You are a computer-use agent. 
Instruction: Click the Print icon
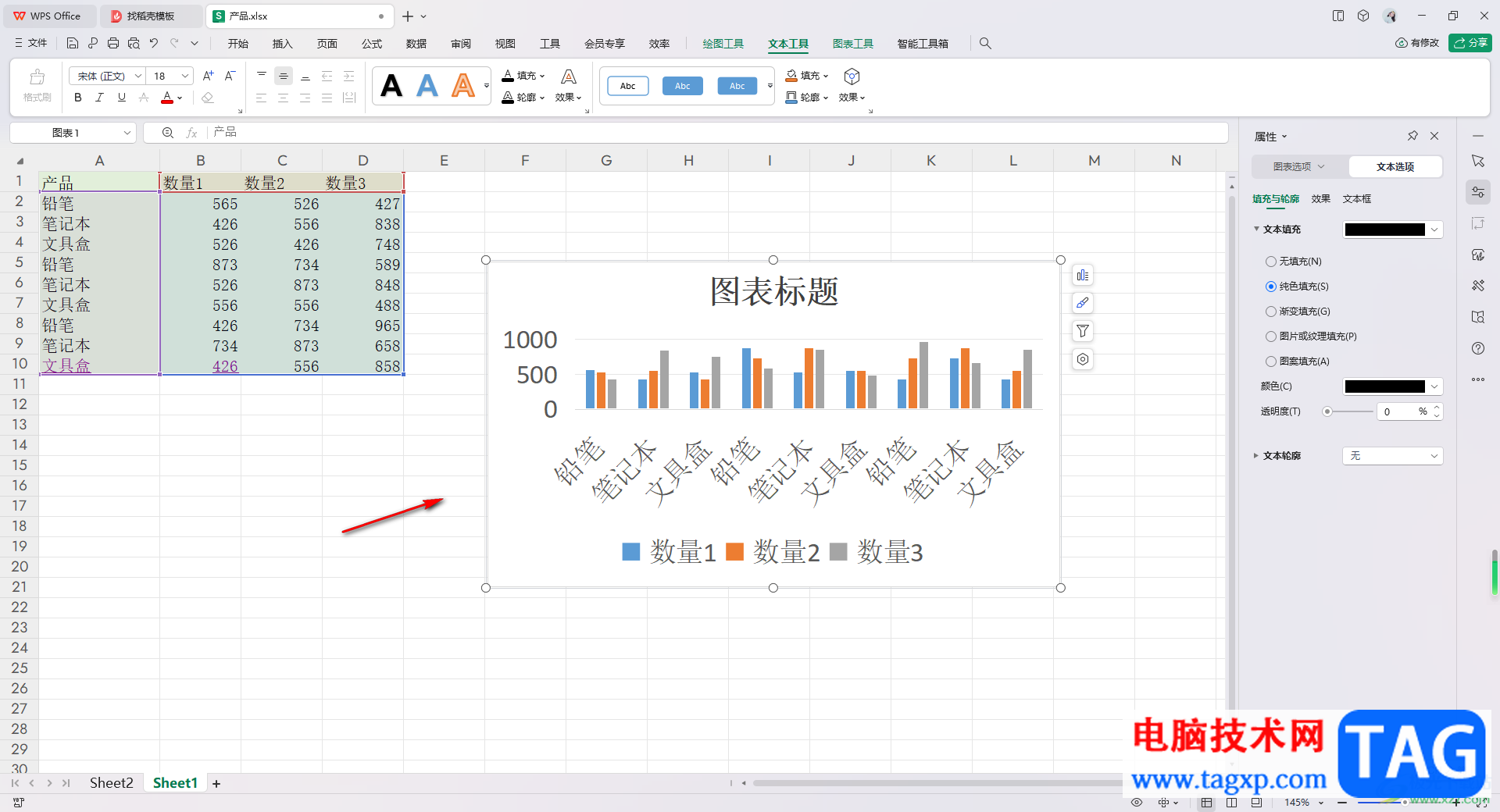113,44
